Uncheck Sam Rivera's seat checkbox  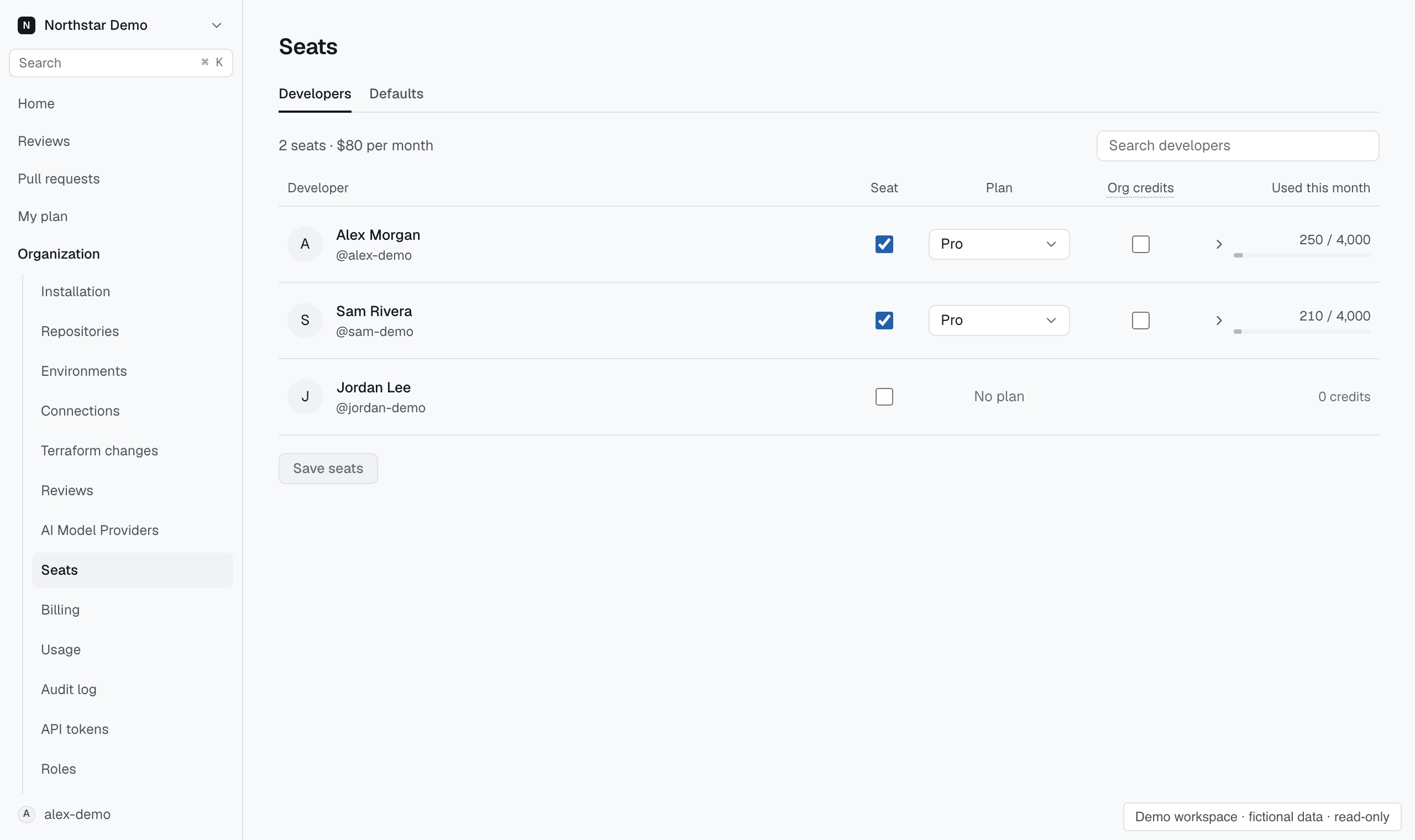tap(884, 321)
